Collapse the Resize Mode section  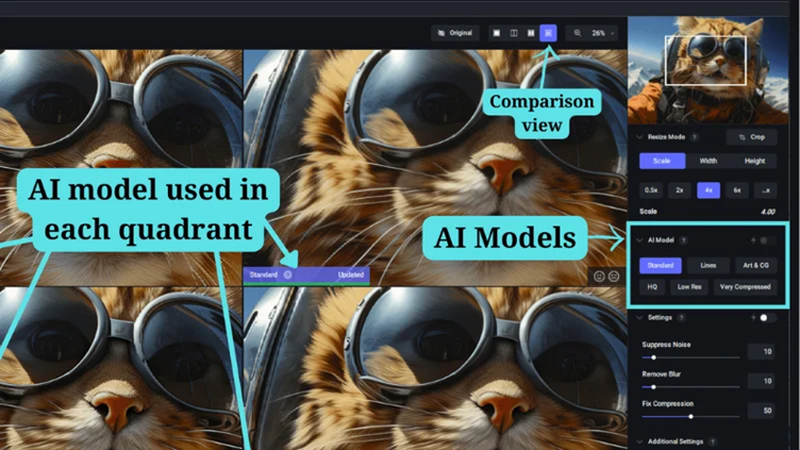tap(640, 137)
